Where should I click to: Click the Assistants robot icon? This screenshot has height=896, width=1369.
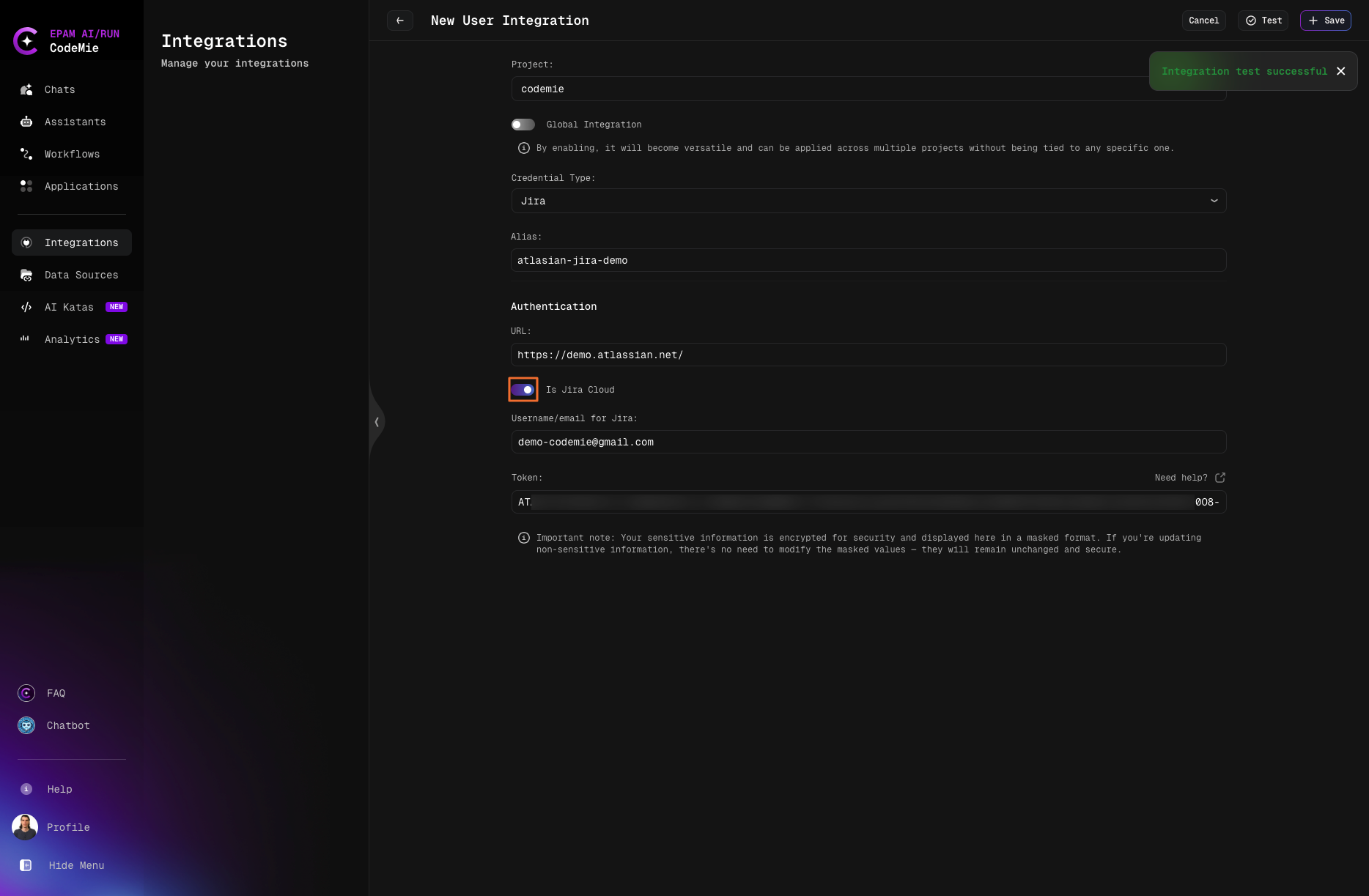coord(26,122)
